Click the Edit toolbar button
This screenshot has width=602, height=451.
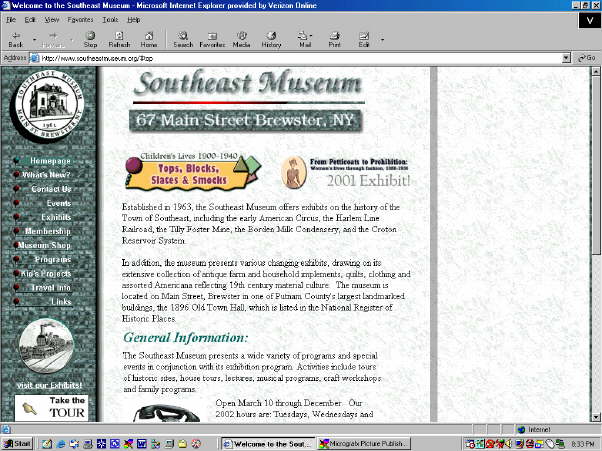coord(363,40)
